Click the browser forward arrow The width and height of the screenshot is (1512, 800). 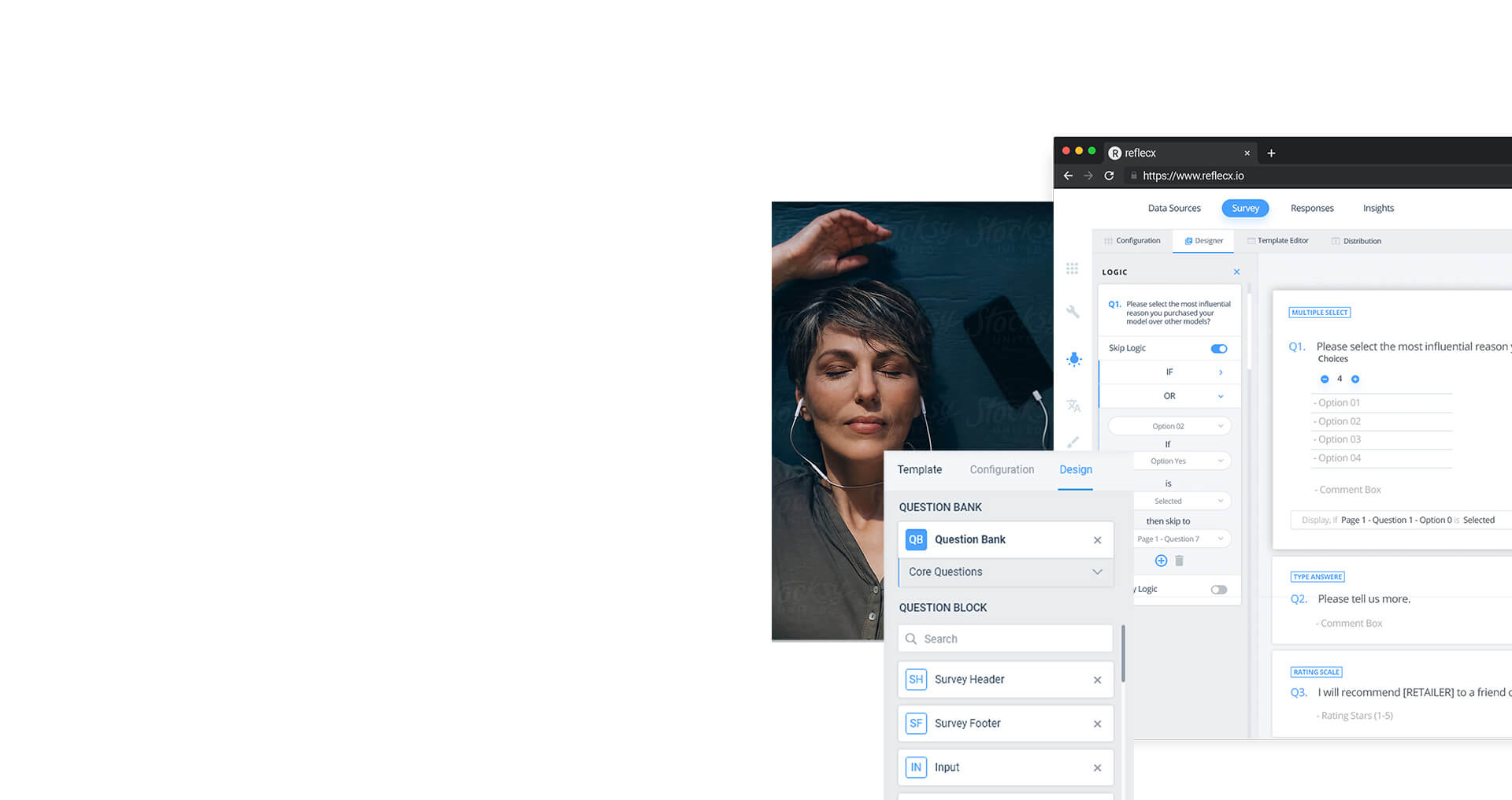pyautogui.click(x=1088, y=176)
